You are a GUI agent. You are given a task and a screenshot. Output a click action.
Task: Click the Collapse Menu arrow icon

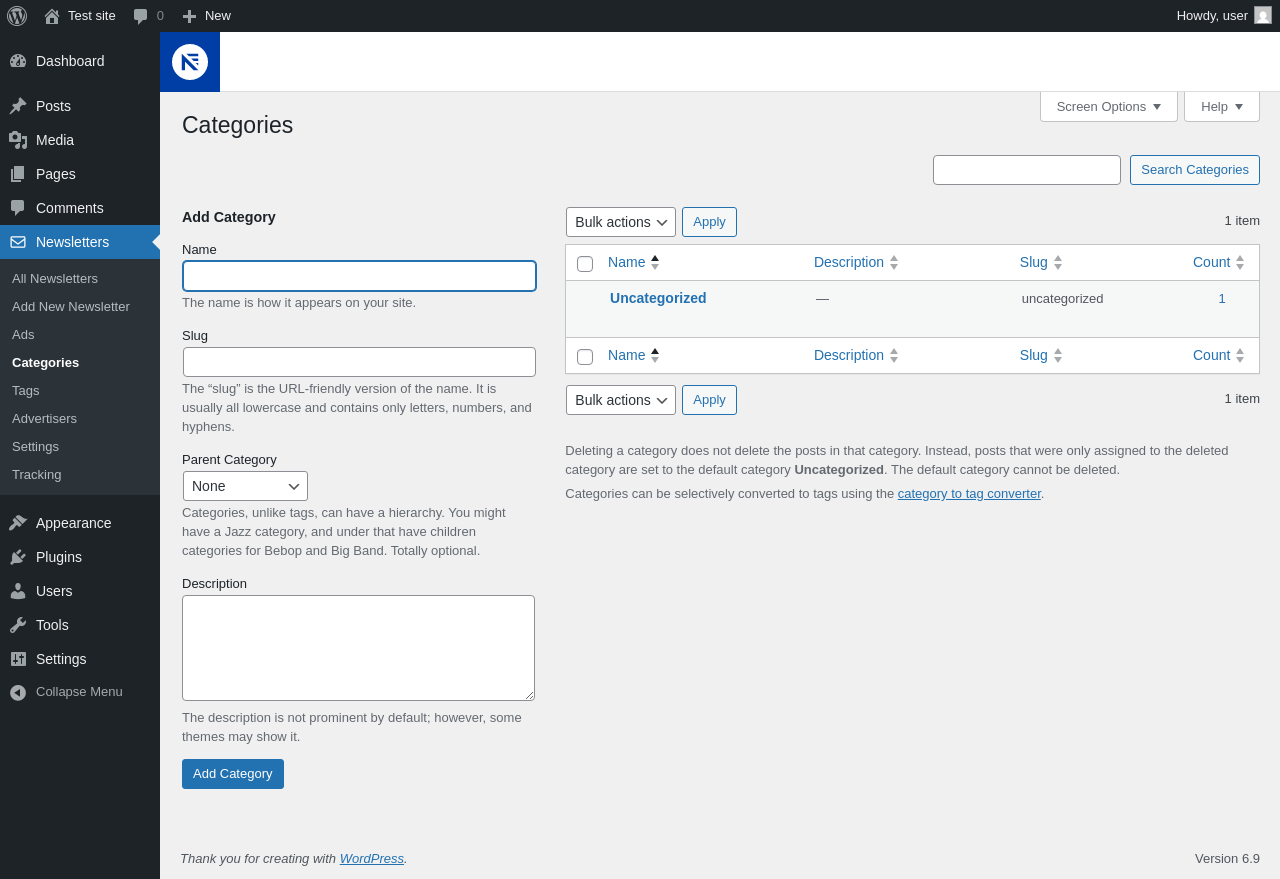tap(18, 692)
